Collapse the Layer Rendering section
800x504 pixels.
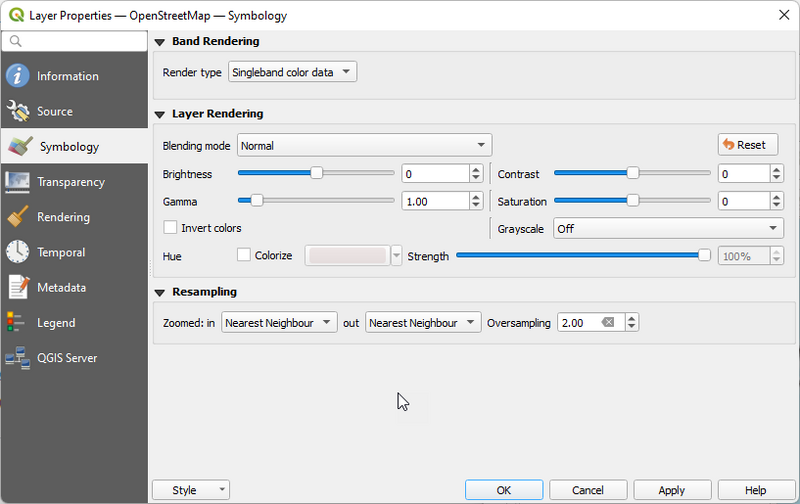(160, 114)
